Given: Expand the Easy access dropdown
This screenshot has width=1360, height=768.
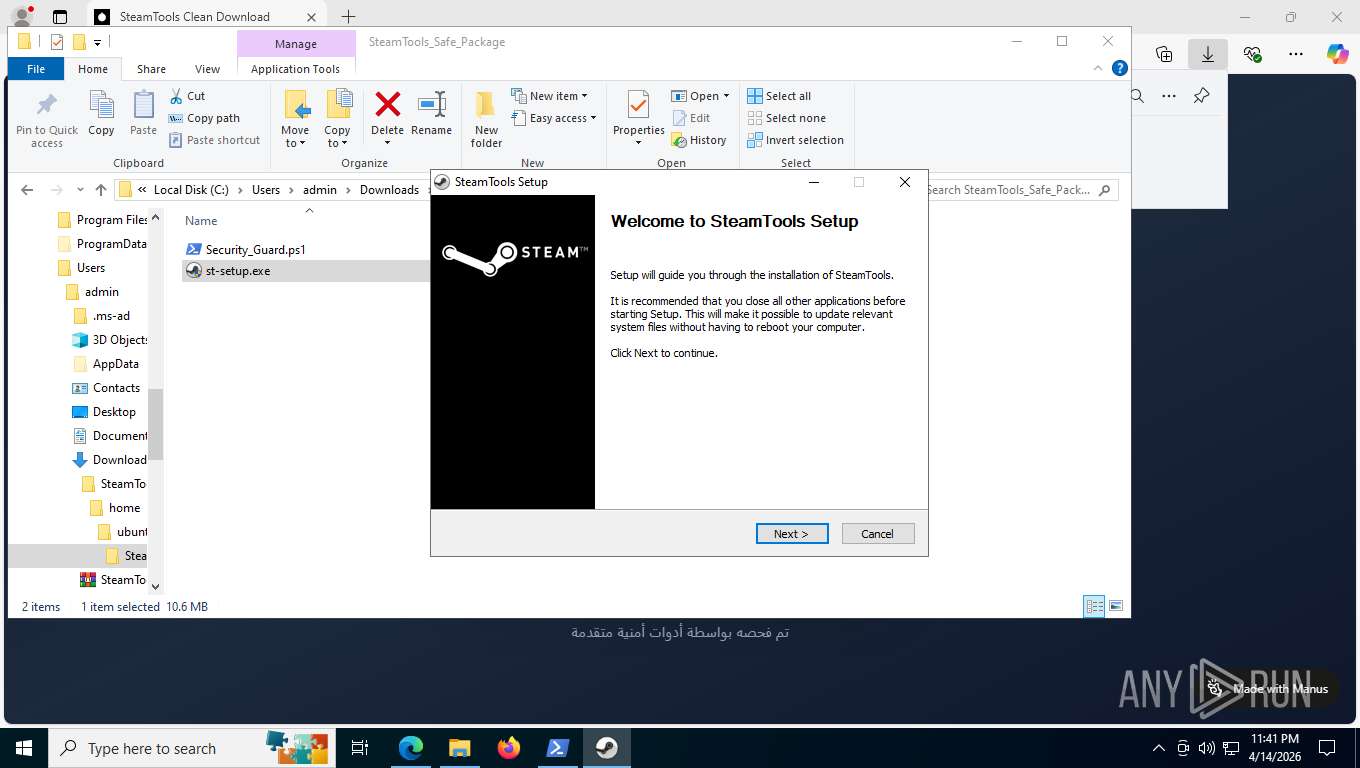Looking at the screenshot, I should [x=553, y=118].
